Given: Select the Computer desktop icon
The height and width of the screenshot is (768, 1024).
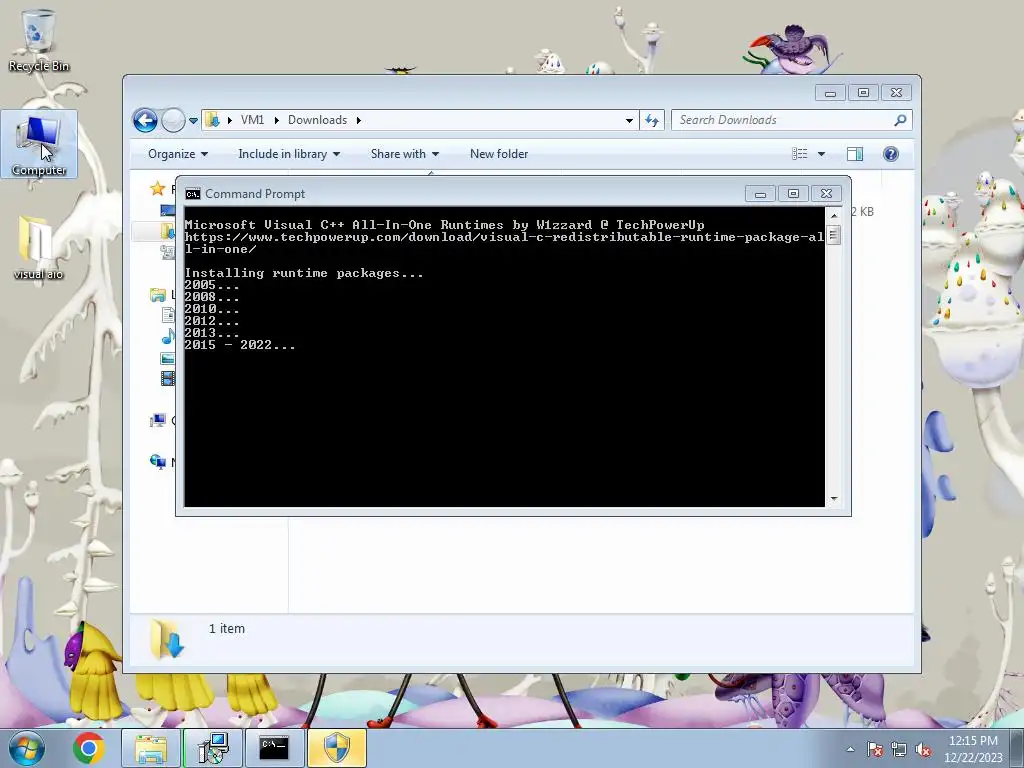Looking at the screenshot, I should click(39, 144).
